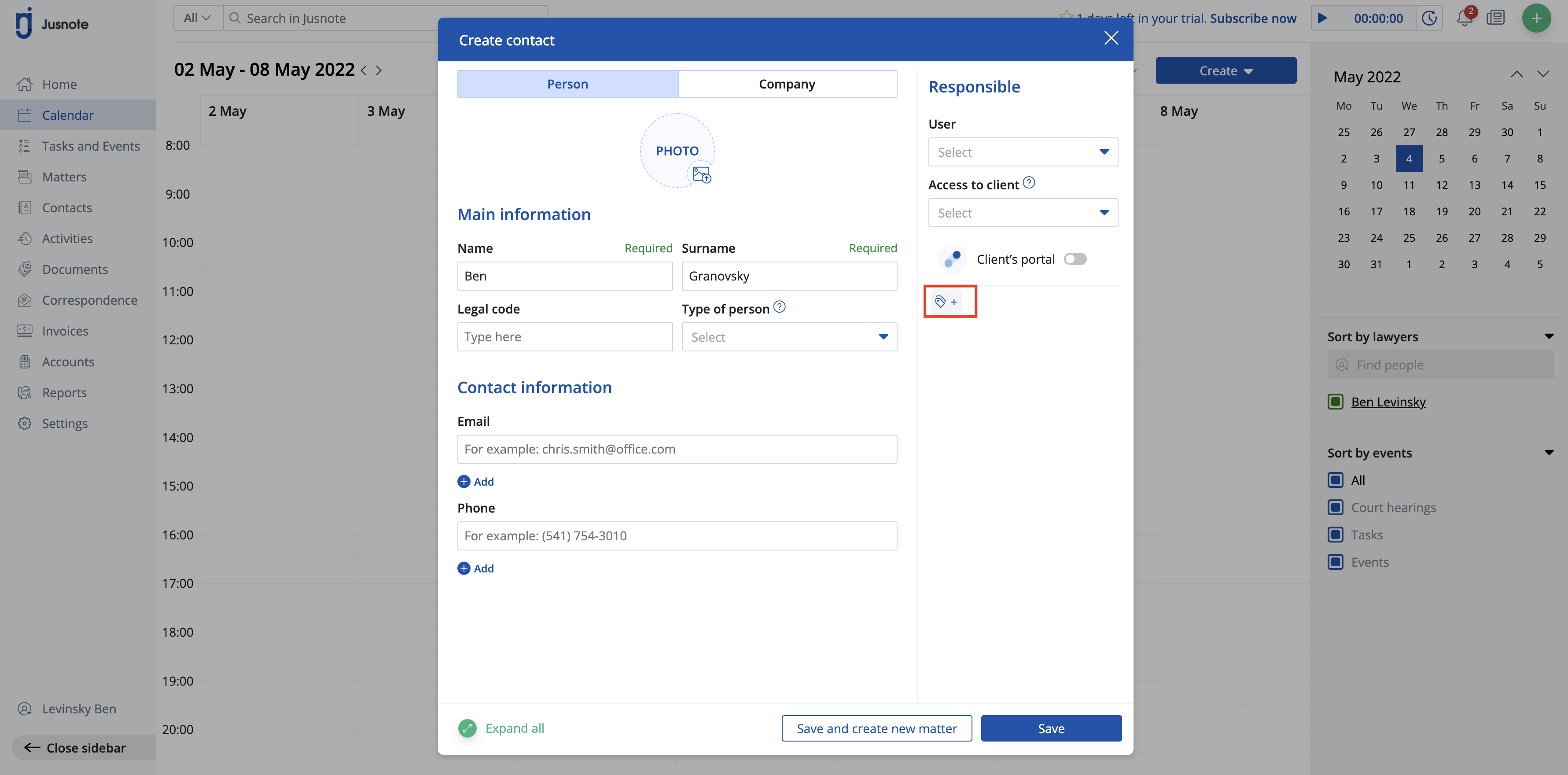Viewport: 1568px width, 775px height.
Task: Click Save and create new matter
Action: 876,728
